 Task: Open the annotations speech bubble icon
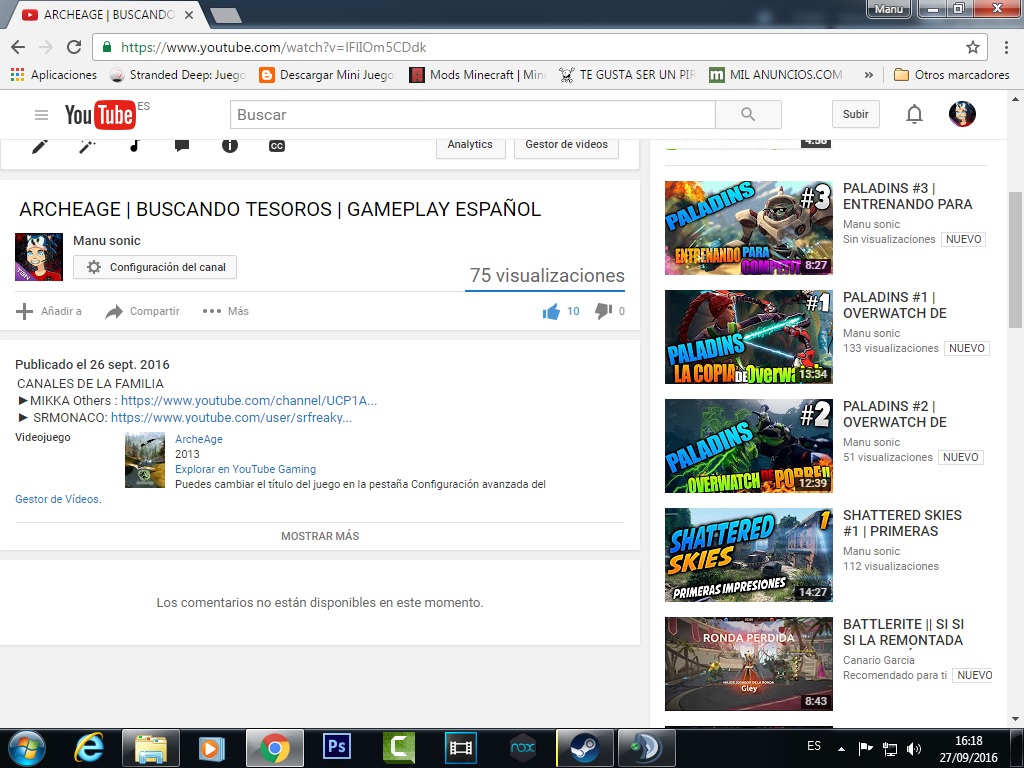(x=182, y=146)
